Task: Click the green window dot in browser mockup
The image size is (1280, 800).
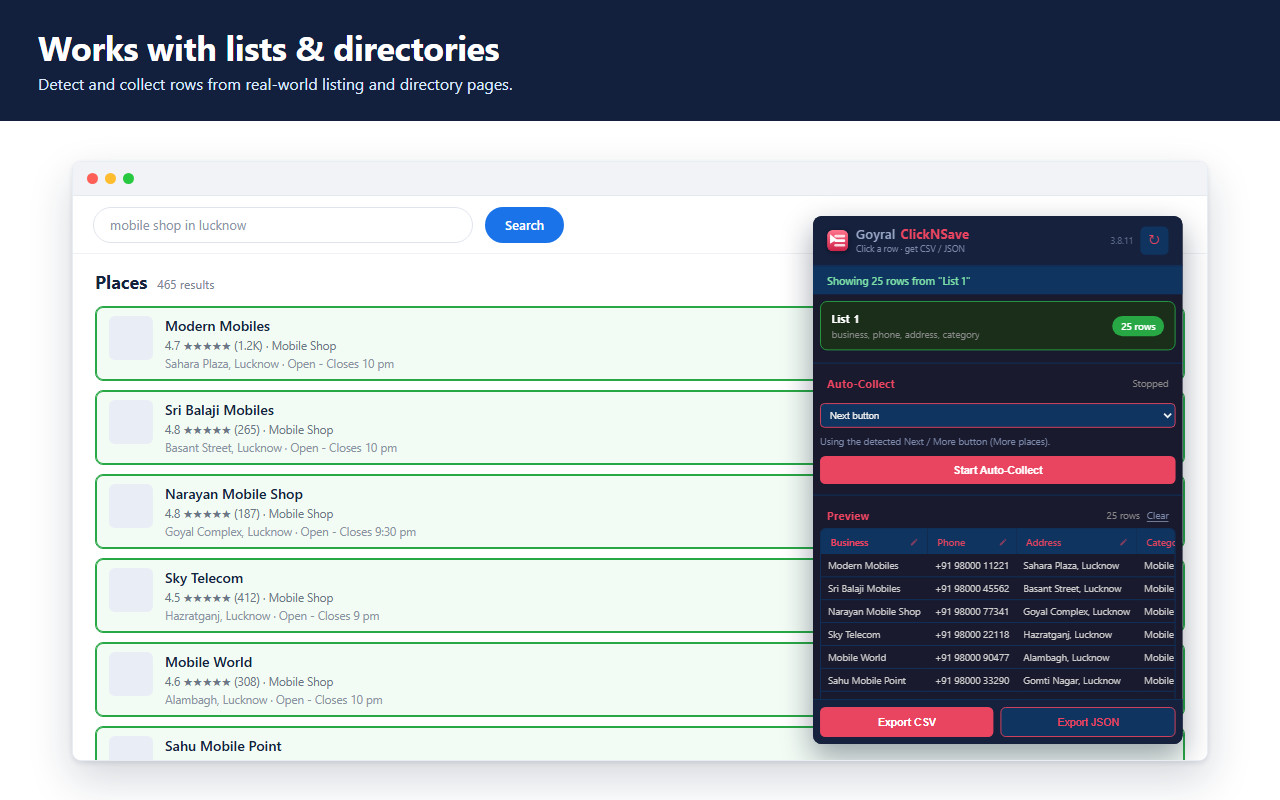Action: click(128, 179)
